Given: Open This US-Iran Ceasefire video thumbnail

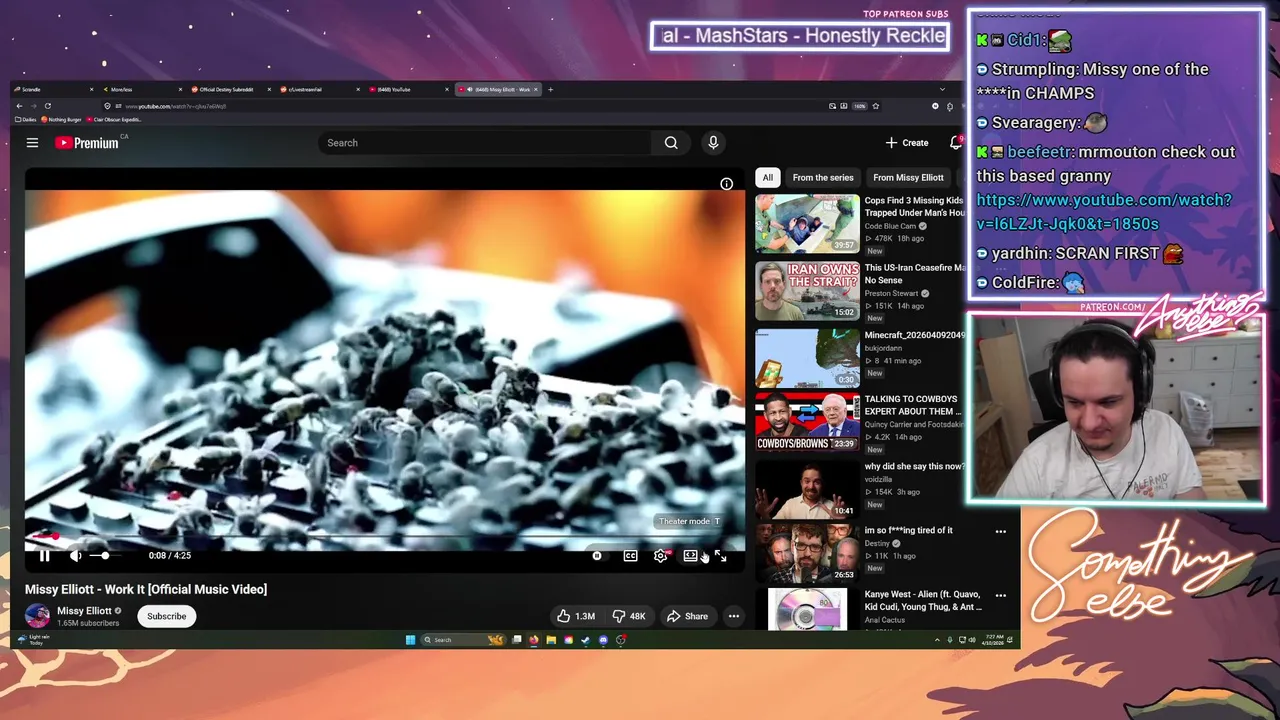Looking at the screenshot, I should [x=807, y=291].
